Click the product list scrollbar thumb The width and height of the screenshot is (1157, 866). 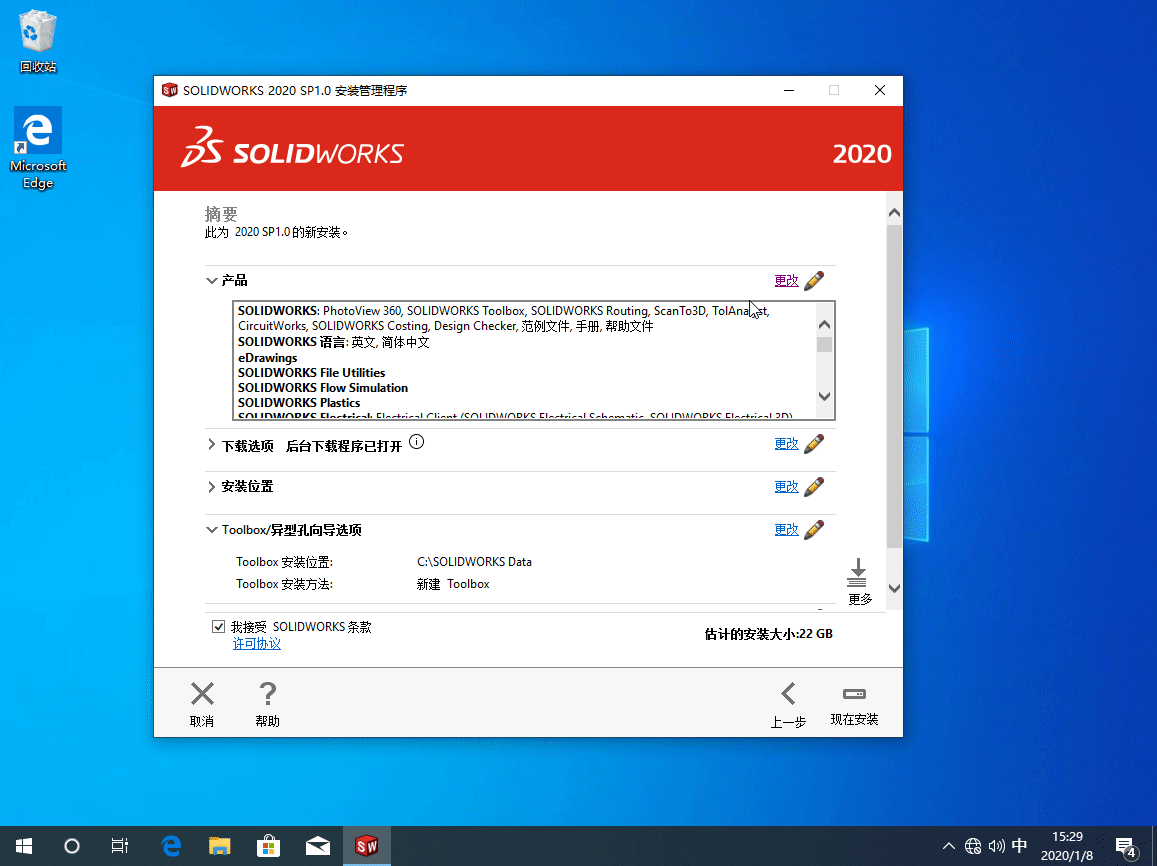tap(824, 344)
